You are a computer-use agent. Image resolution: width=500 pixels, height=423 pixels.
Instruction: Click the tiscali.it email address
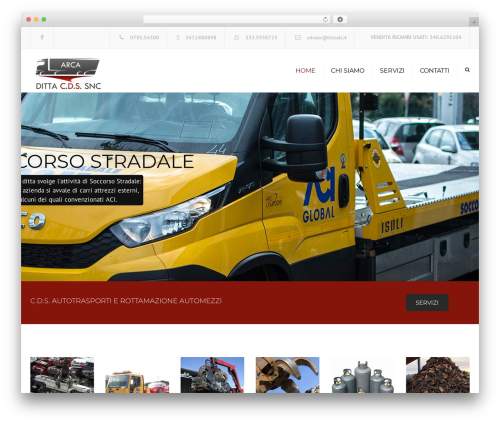(327, 37)
